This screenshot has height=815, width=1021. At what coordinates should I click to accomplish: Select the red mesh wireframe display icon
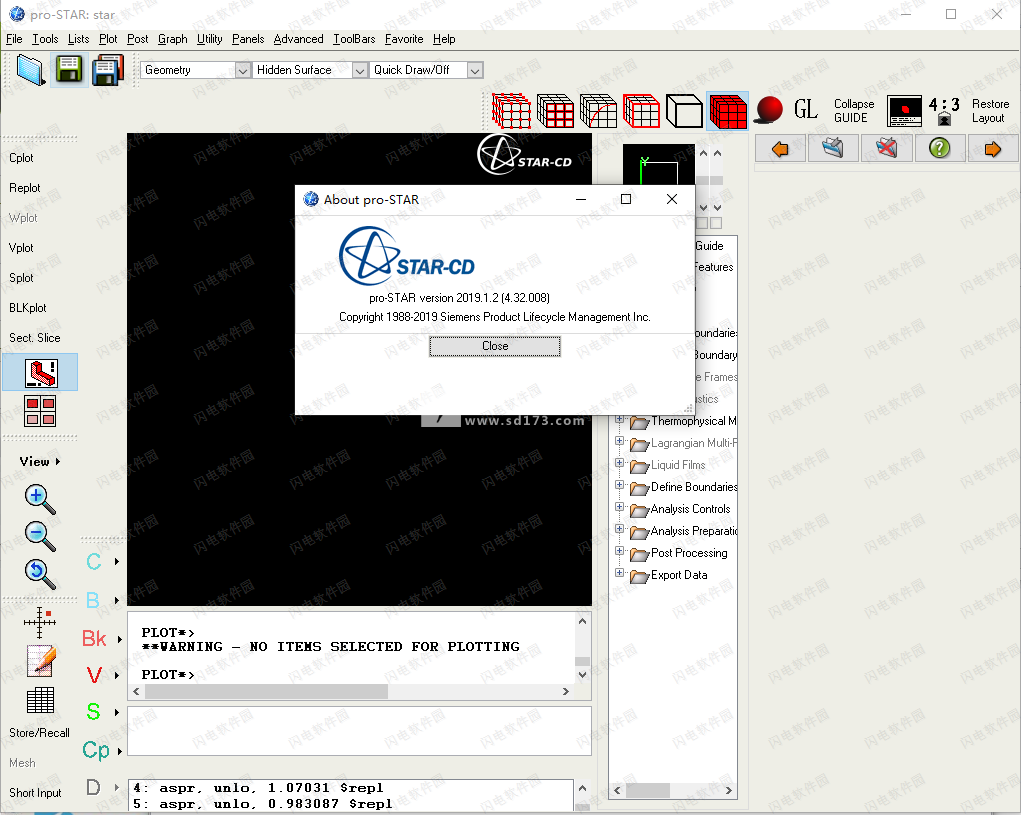[511, 111]
